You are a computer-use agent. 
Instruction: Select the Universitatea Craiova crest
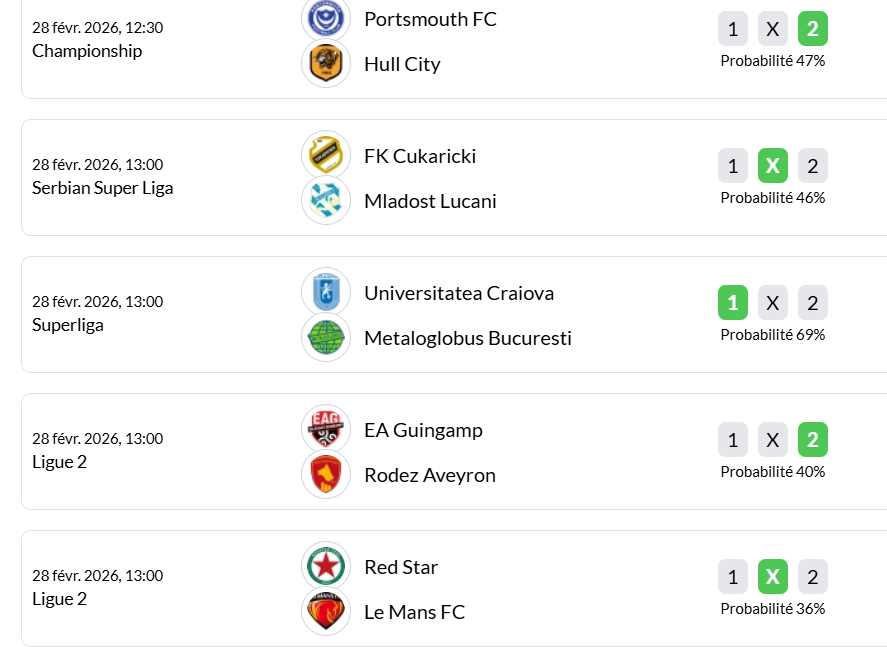[326, 292]
